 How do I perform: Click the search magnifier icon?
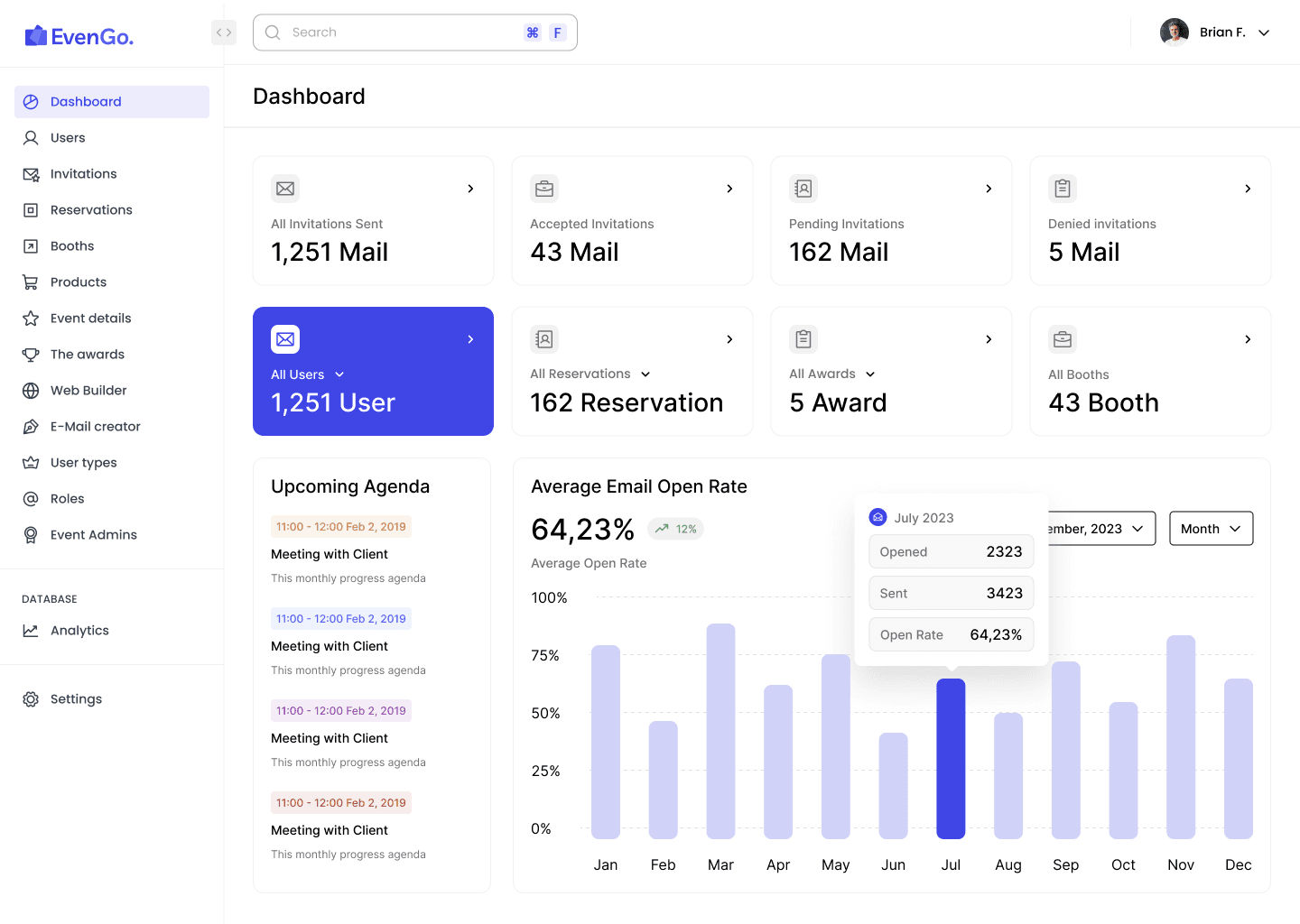click(273, 32)
